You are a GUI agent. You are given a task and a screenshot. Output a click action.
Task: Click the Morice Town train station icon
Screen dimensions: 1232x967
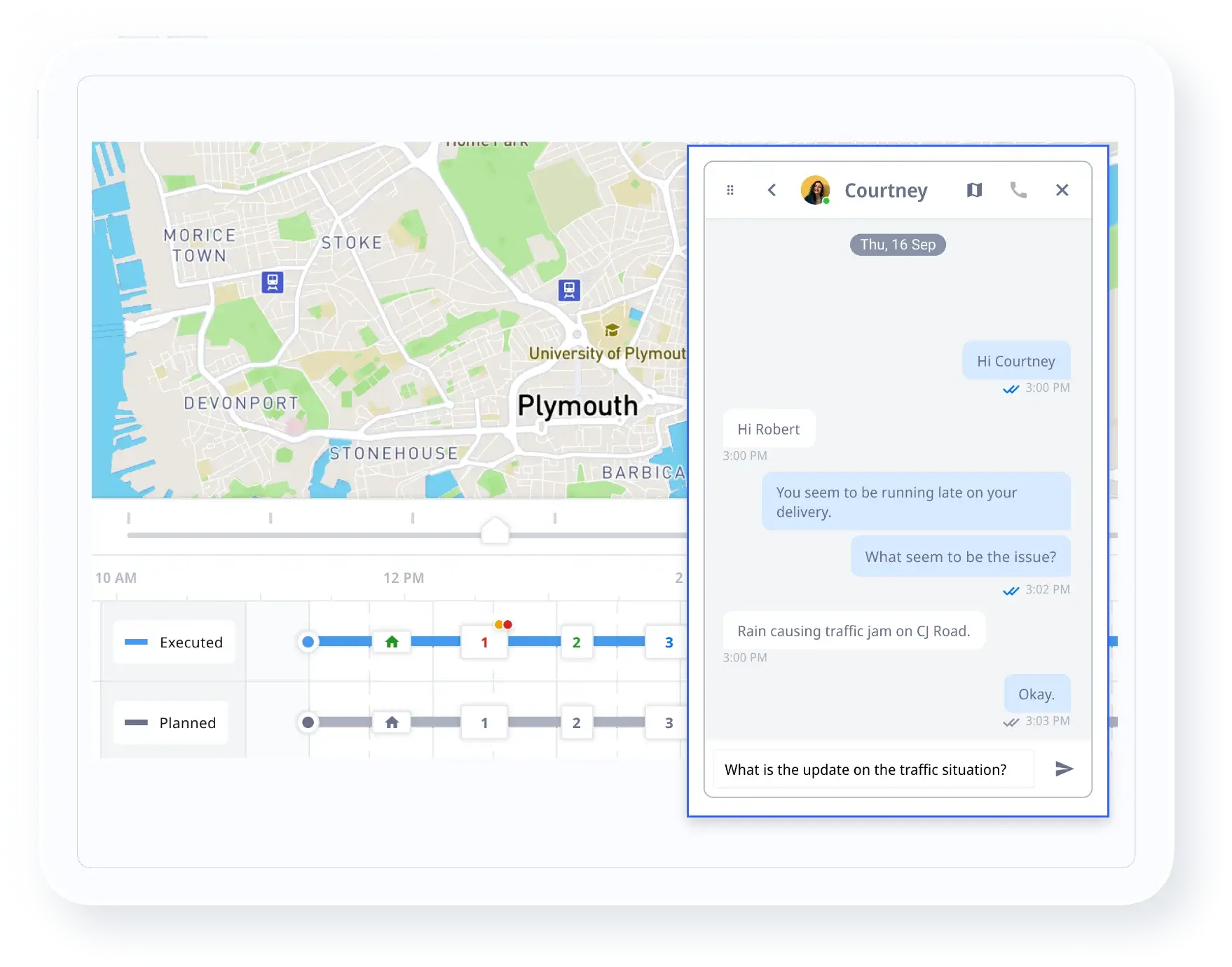273,282
